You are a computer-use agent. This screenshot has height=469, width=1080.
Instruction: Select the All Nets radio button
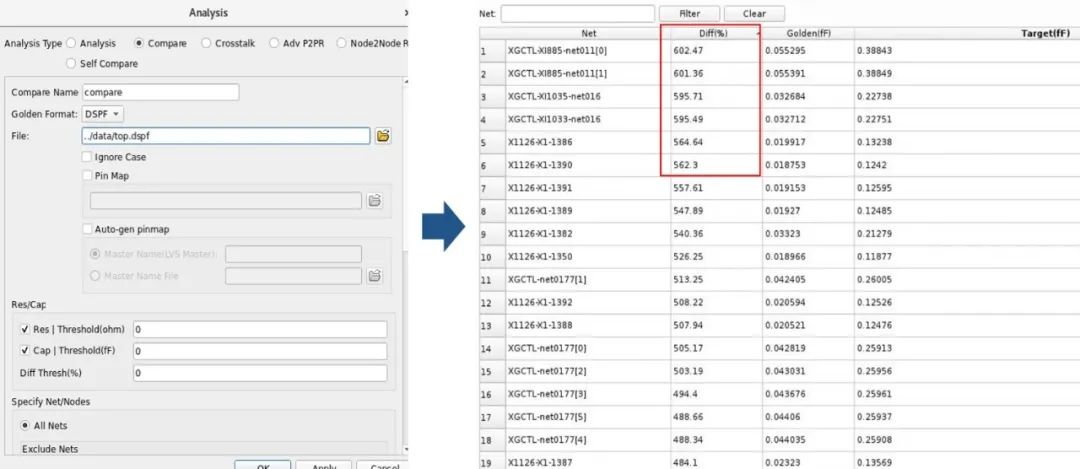(x=25, y=426)
